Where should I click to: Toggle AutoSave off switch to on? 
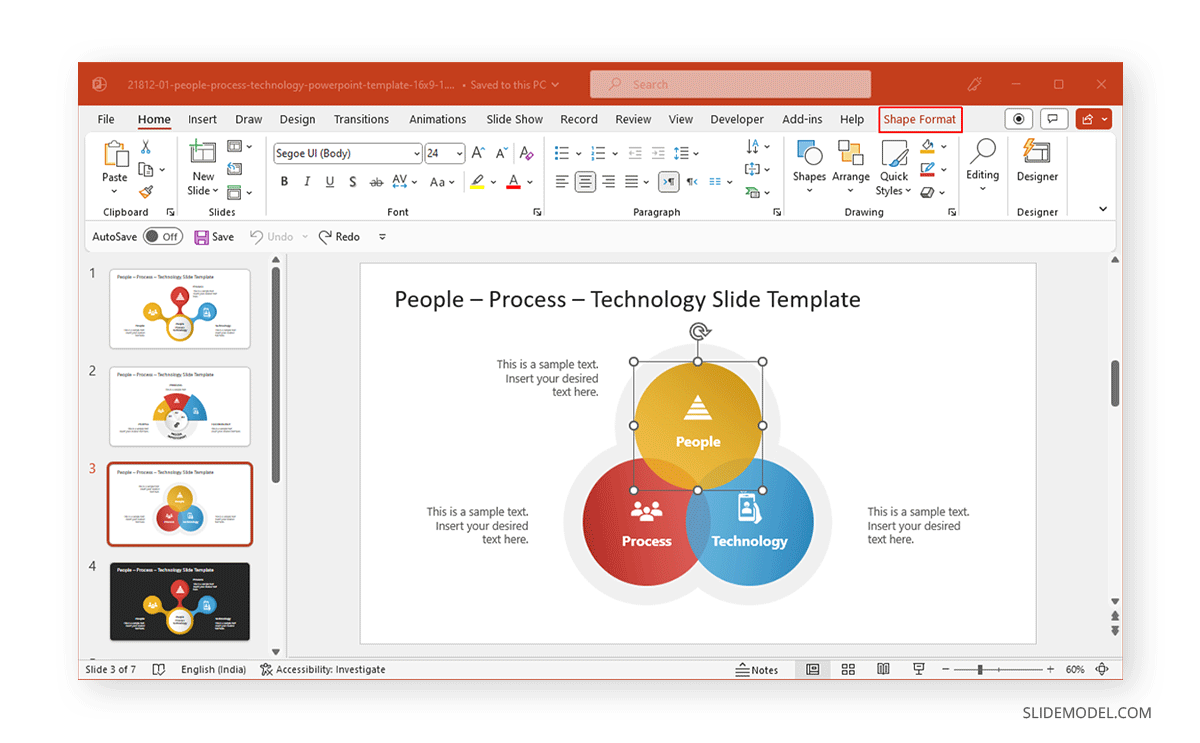coord(163,236)
